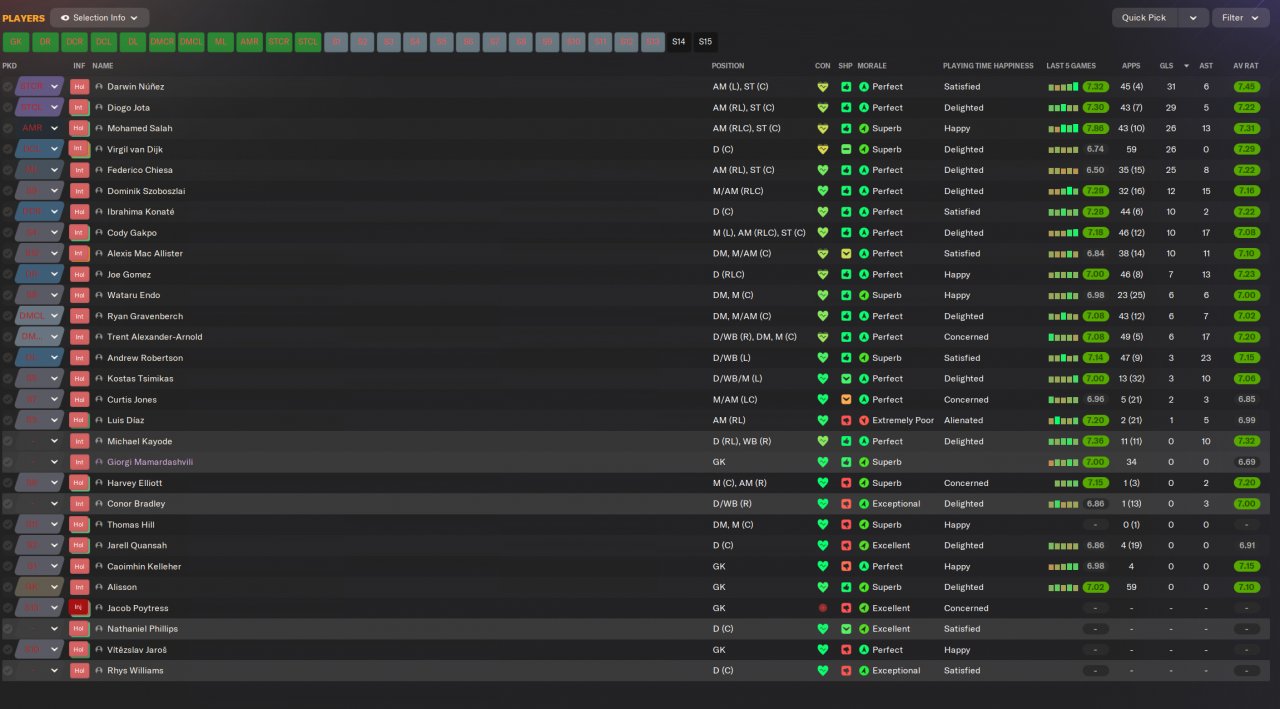
Task: Toggle the pick checkbox for Giorgi Mamardashvili
Action: click(8, 462)
